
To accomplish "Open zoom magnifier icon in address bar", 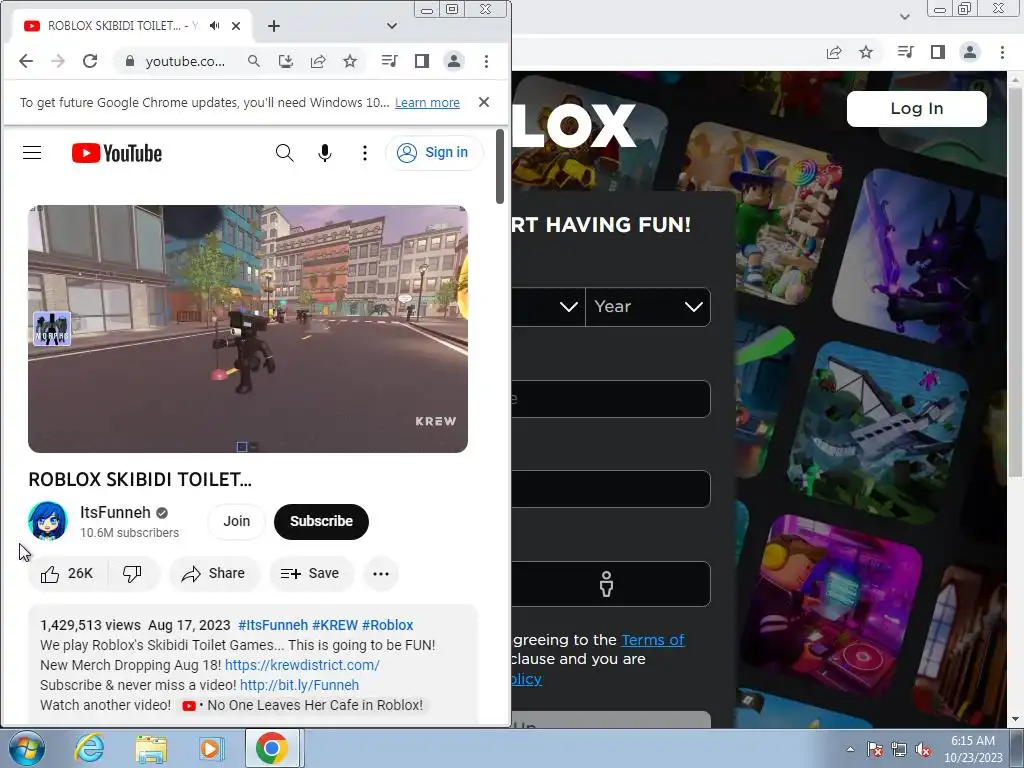I will (254, 61).
